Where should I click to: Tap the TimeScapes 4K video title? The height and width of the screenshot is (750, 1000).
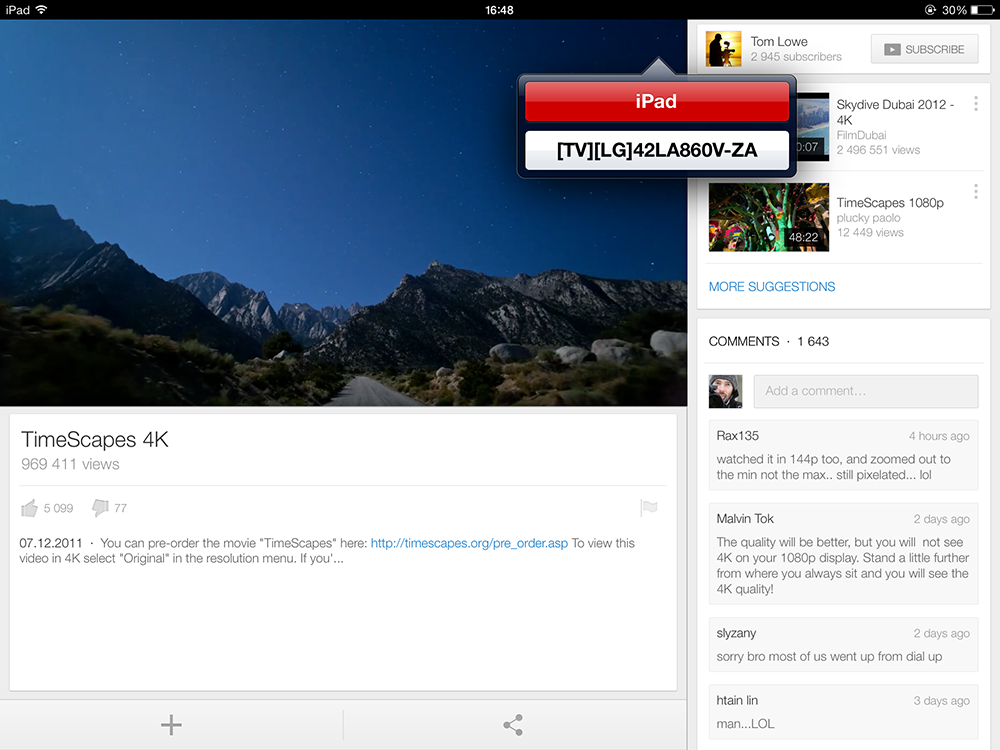tap(94, 440)
